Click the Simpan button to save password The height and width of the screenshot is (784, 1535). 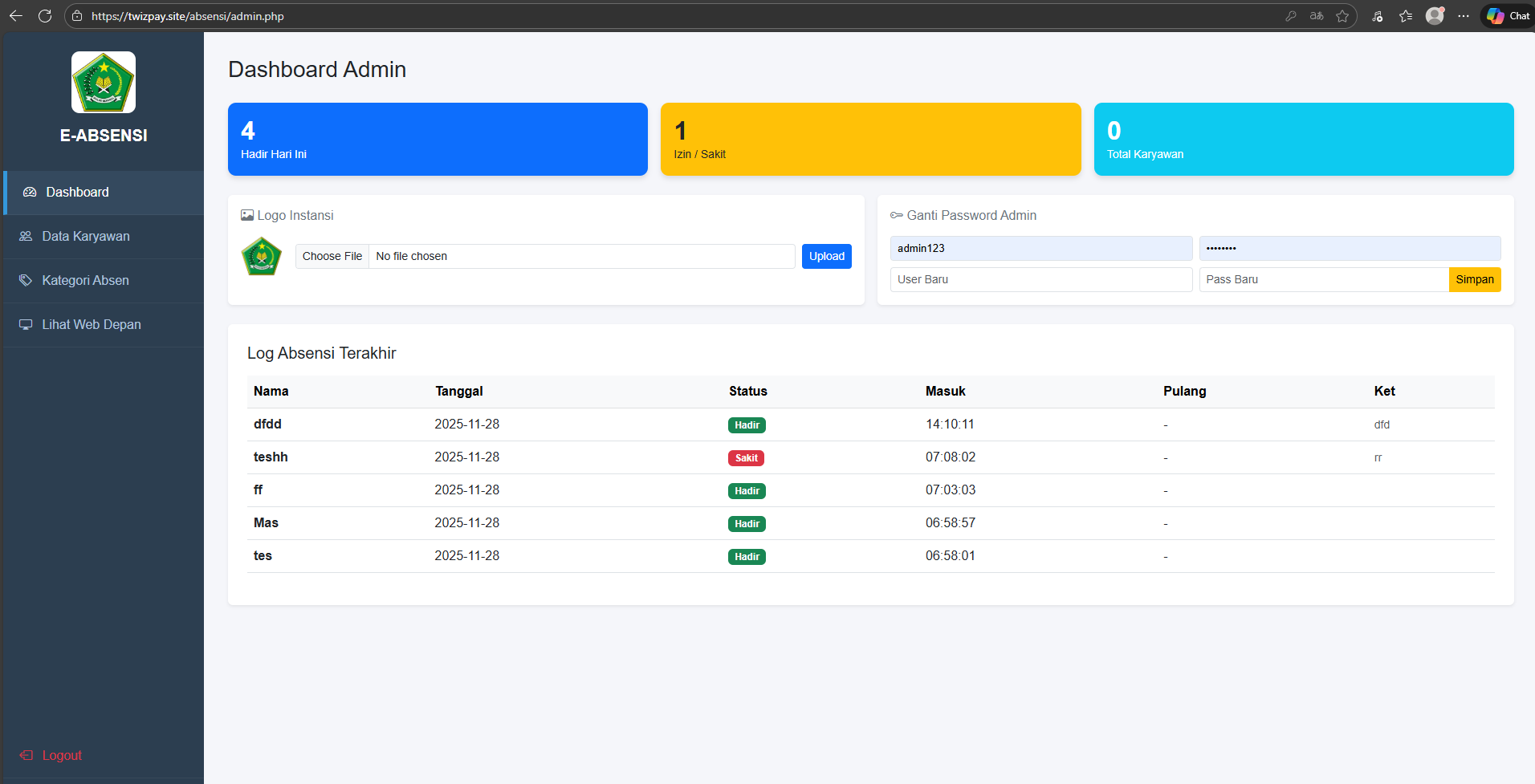[1474, 280]
